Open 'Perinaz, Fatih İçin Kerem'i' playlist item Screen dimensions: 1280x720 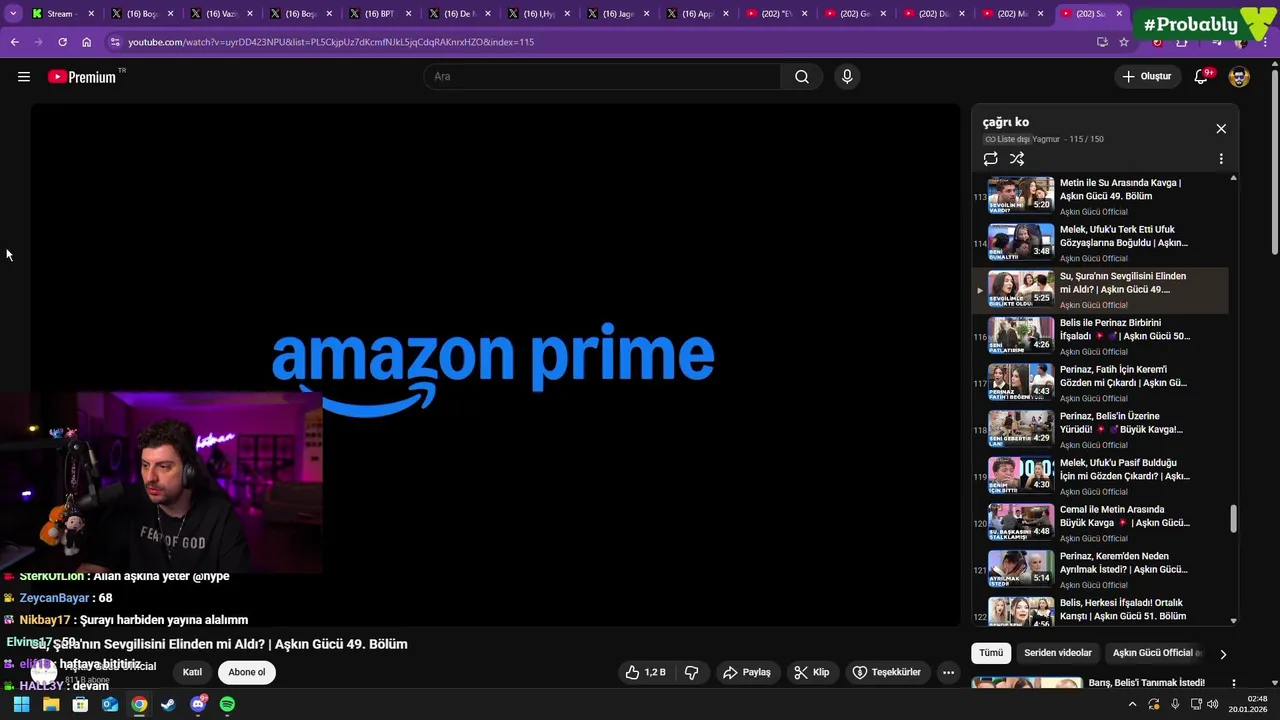(x=1100, y=383)
